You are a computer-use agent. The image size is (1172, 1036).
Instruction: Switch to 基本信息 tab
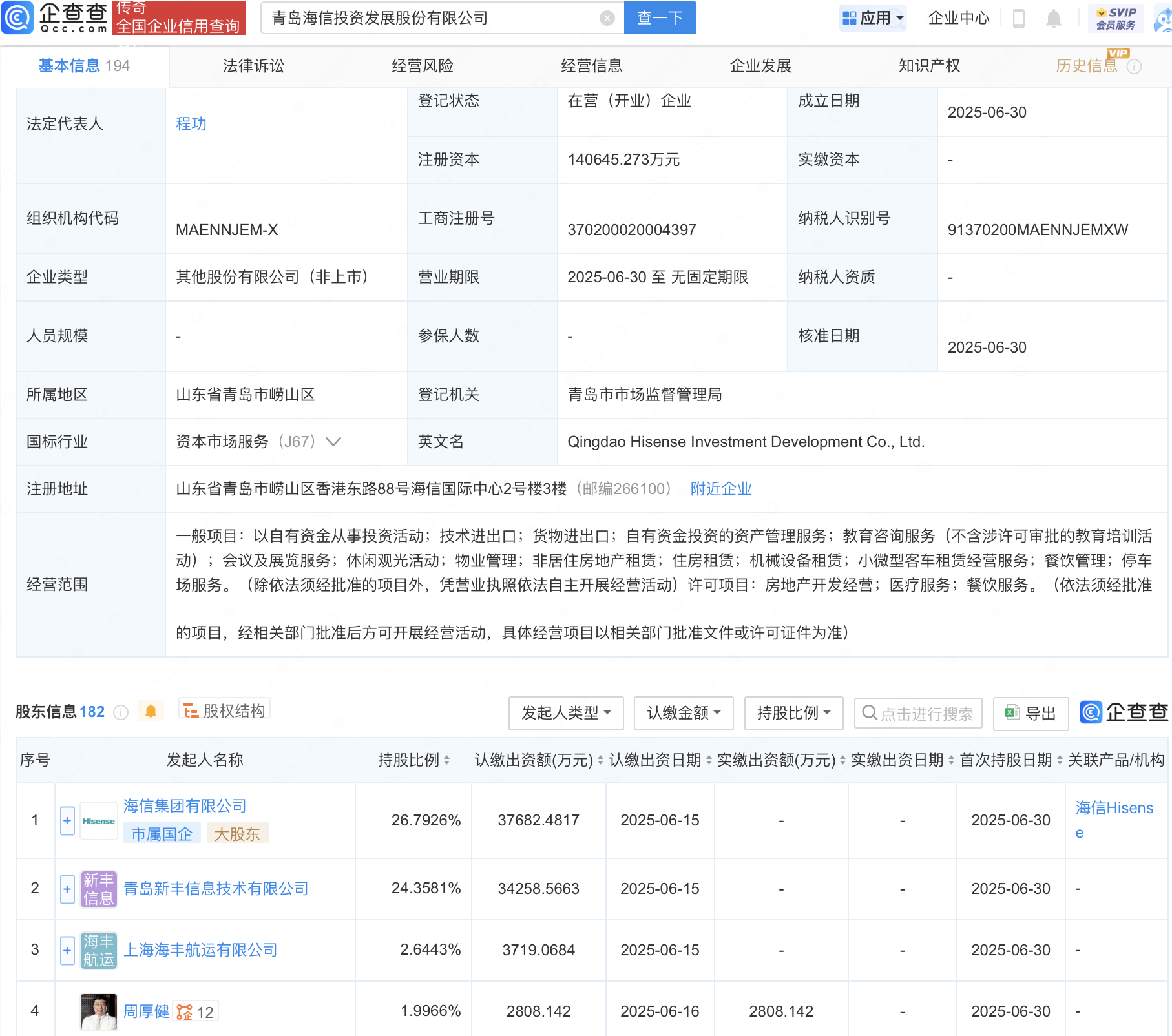84,66
